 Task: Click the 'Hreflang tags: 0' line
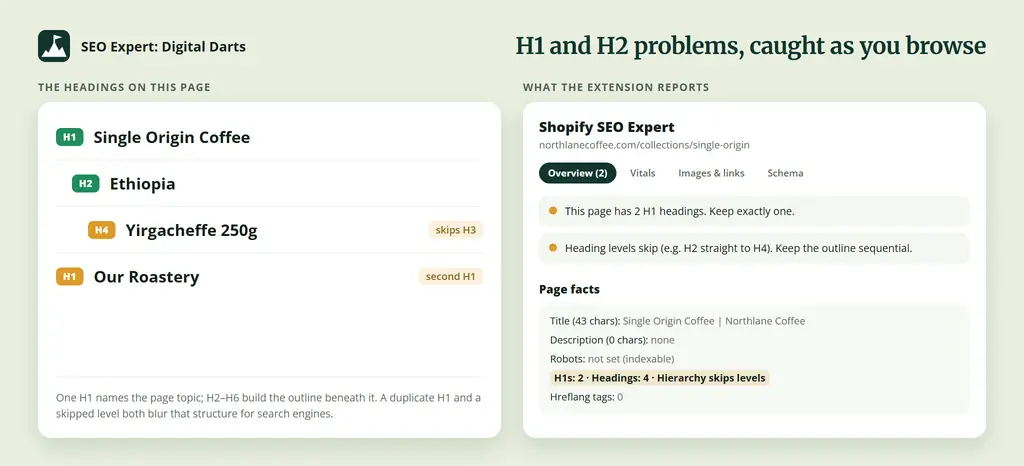(x=586, y=397)
